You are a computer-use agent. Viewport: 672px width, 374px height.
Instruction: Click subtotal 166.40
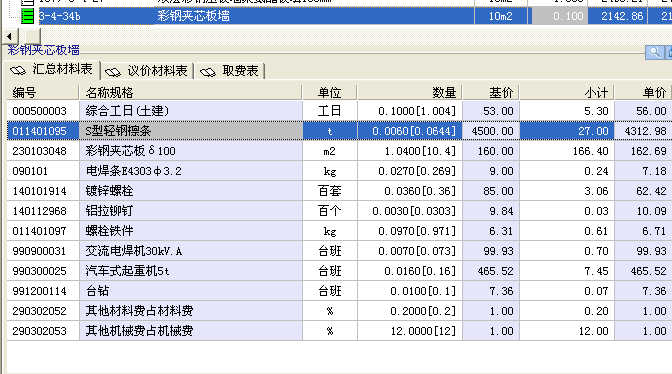pyautogui.click(x=567, y=151)
